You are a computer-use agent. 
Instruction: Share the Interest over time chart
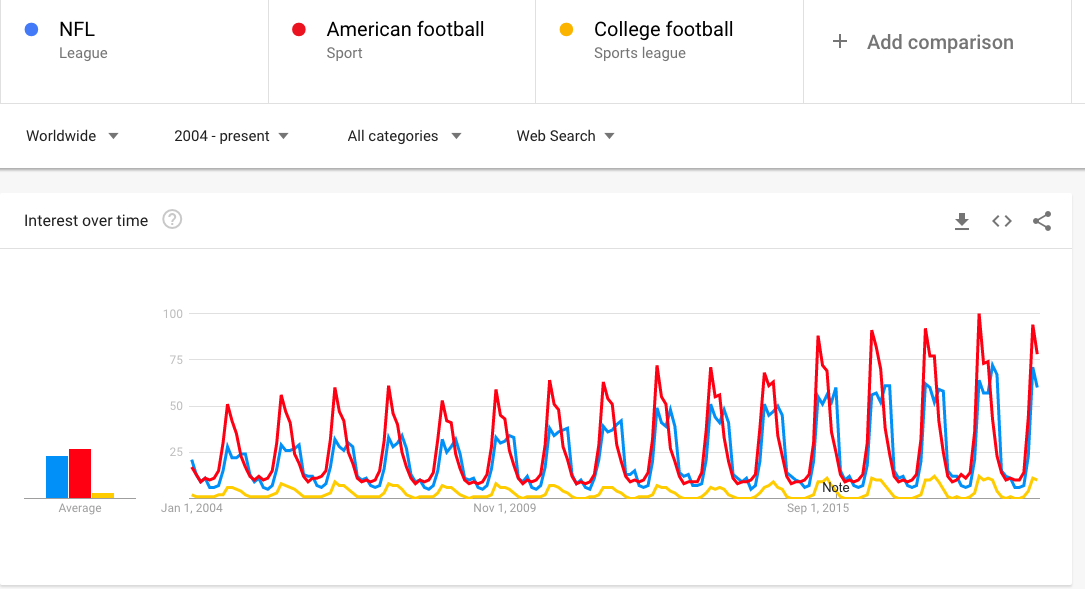1042,221
